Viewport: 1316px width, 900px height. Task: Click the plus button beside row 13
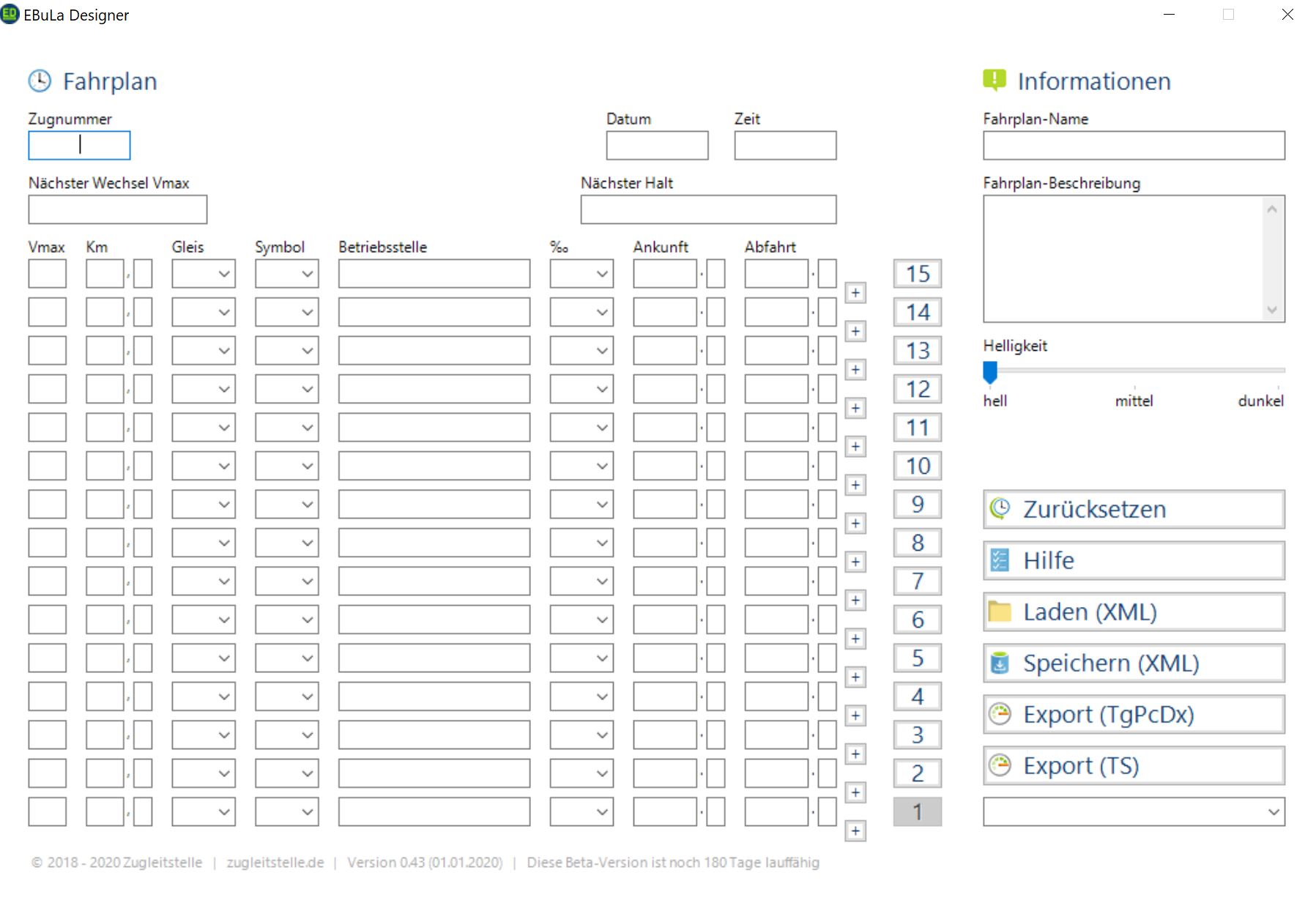click(x=855, y=370)
